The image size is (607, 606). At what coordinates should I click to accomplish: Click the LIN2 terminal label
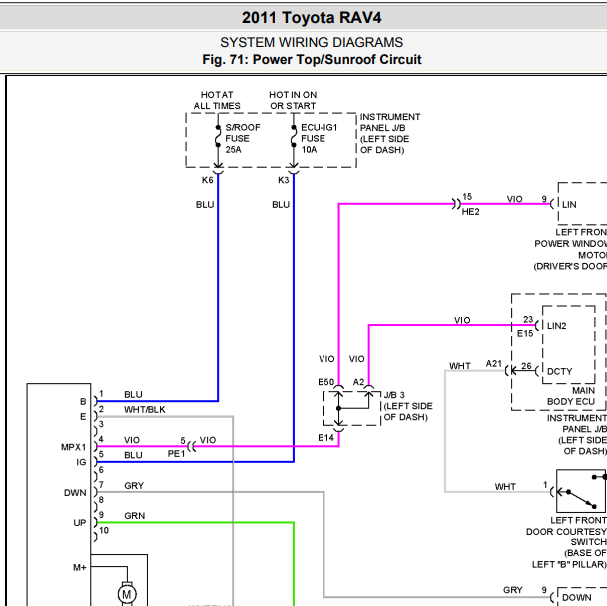tap(557, 326)
